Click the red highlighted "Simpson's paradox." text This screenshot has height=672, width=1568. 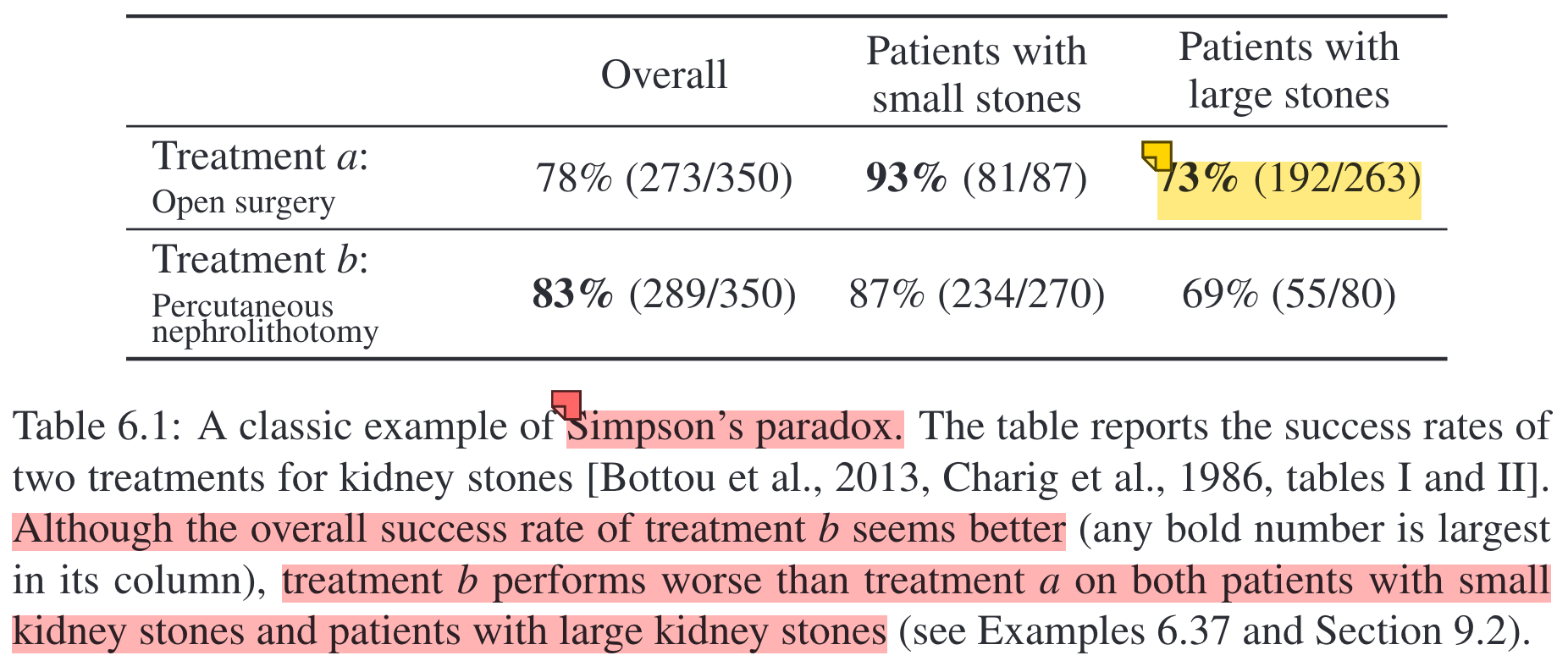[736, 427]
